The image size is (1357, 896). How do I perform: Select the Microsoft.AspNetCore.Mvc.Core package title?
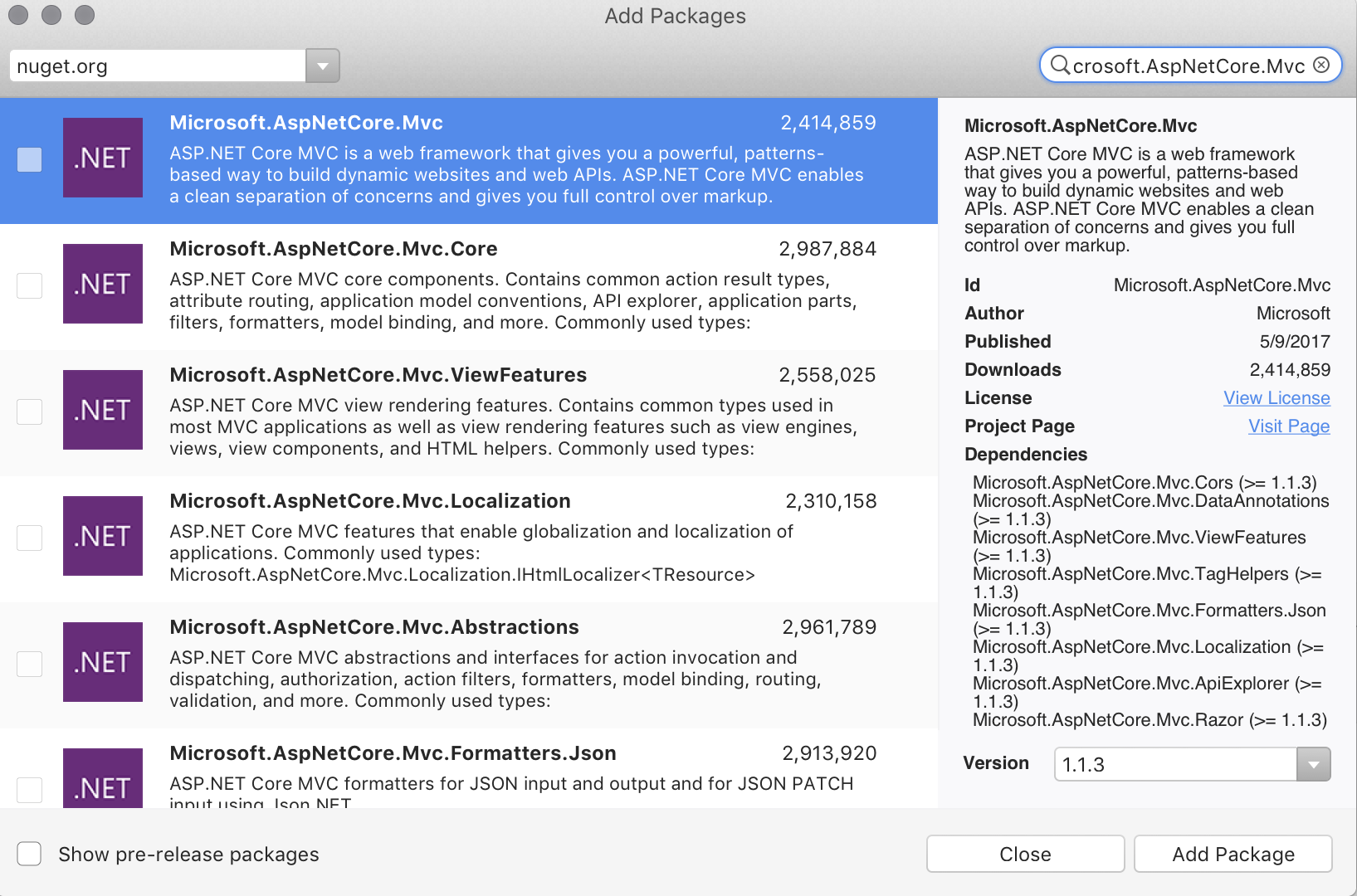(334, 249)
